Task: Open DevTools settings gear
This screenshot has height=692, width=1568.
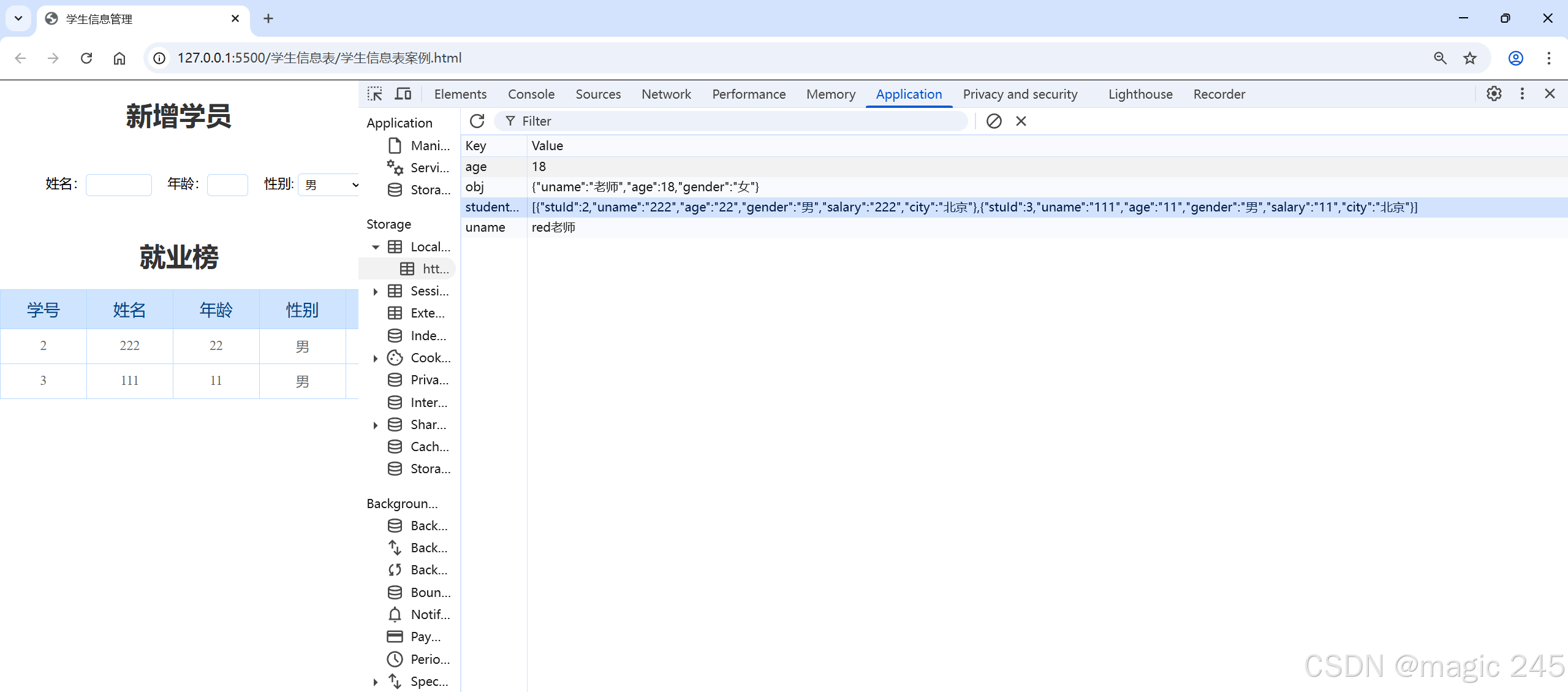Action: [x=1494, y=94]
